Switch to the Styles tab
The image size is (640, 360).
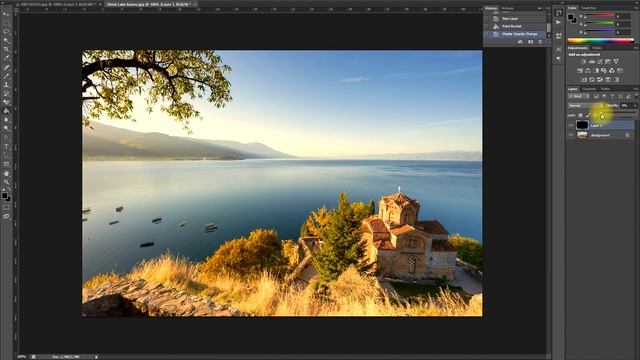coord(597,48)
